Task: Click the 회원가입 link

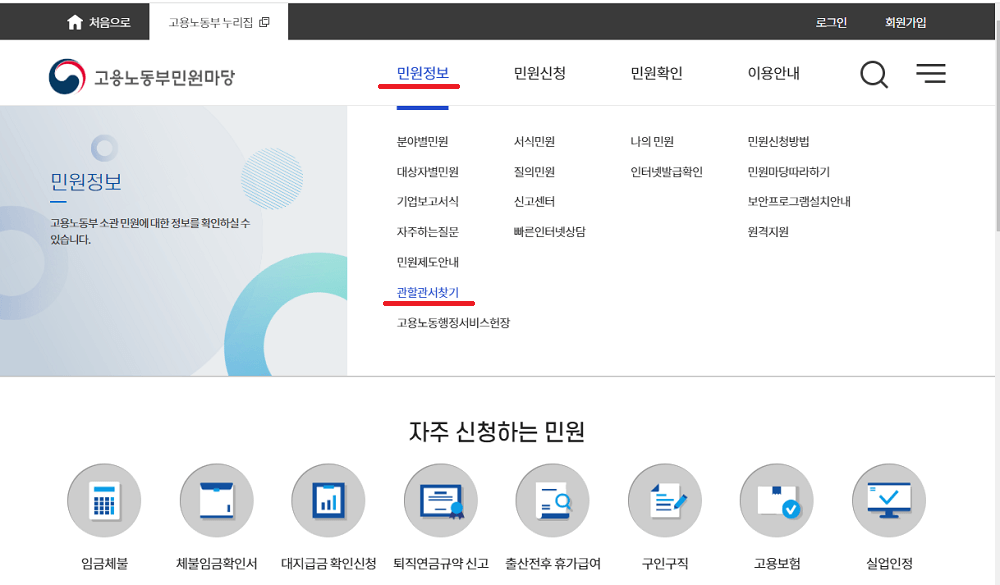Action: tap(904, 21)
